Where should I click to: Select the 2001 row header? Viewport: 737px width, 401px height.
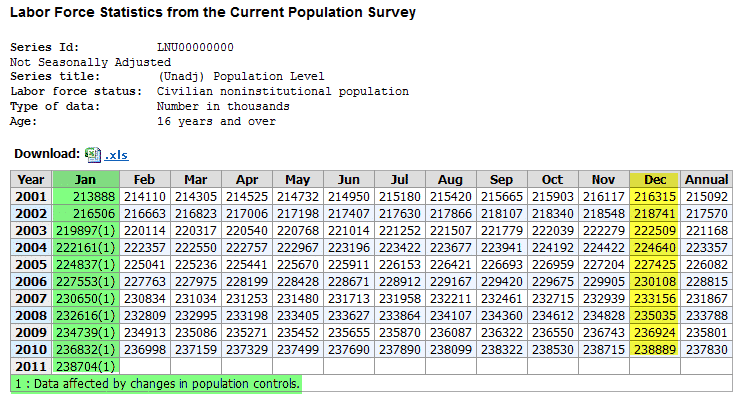[31, 198]
